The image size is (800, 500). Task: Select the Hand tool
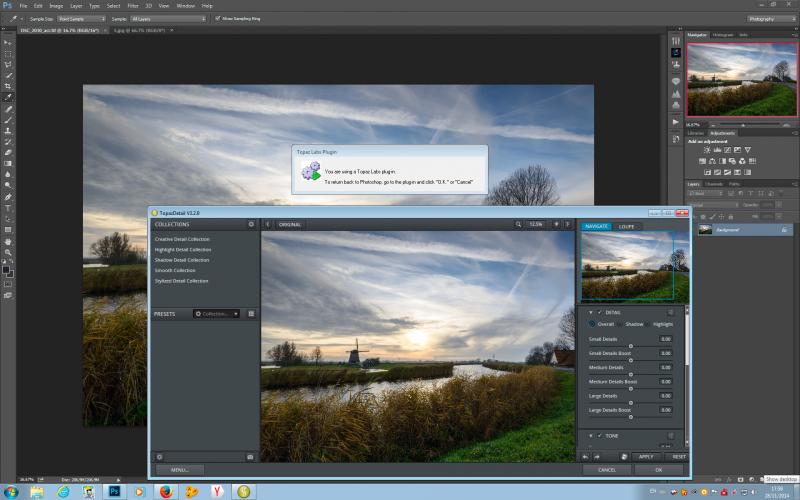click(8, 241)
